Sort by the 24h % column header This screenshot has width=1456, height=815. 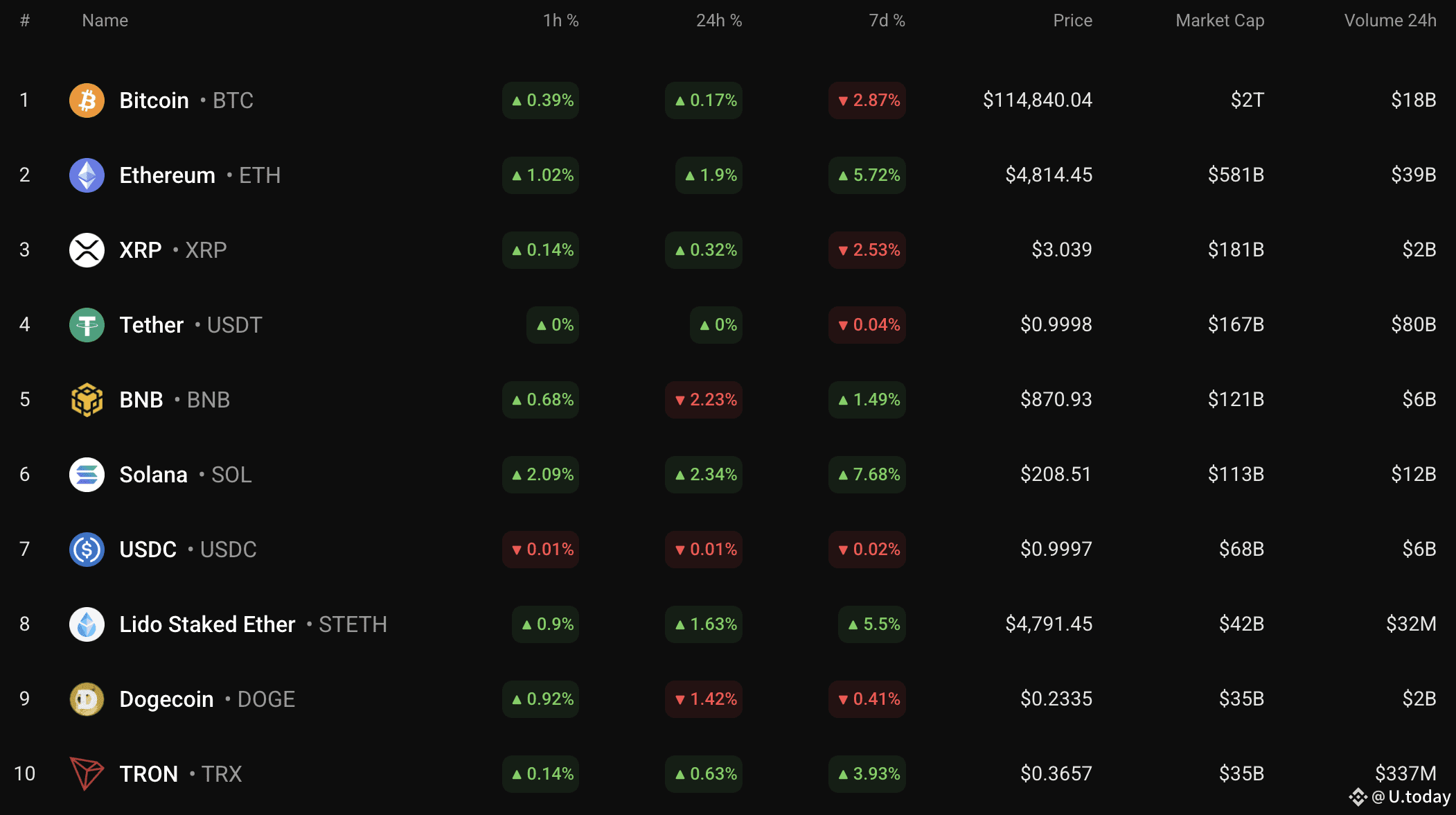pyautogui.click(x=718, y=21)
